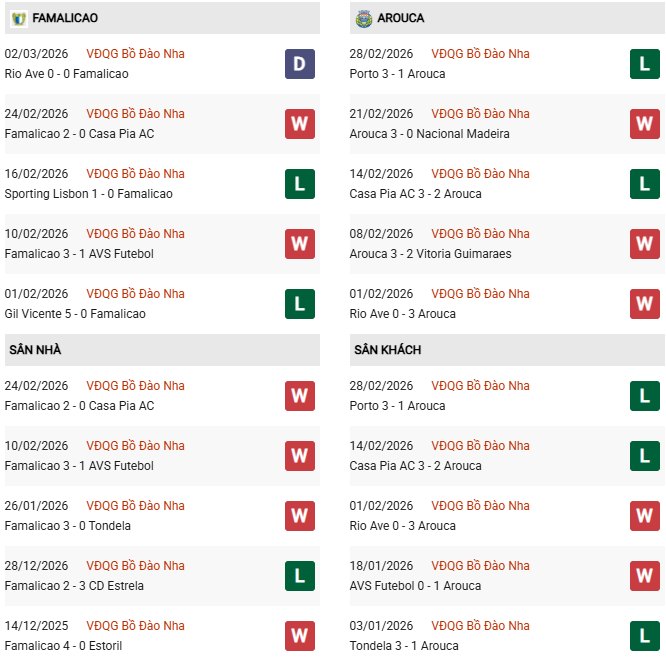The image size is (666, 660).
Task: Open the AROUCA header tab
Action: point(402,18)
